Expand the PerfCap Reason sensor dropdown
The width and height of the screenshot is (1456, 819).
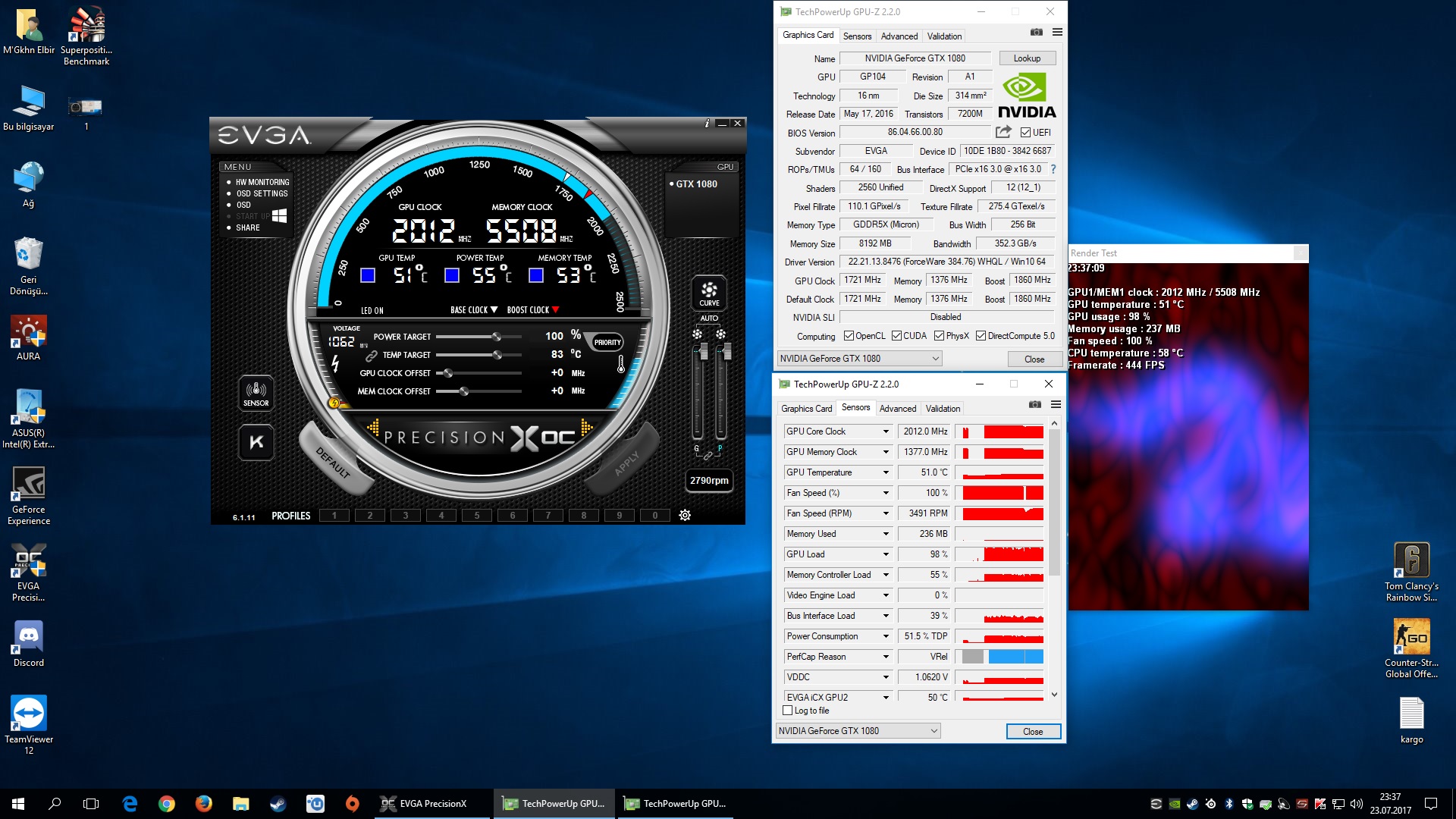(x=885, y=657)
